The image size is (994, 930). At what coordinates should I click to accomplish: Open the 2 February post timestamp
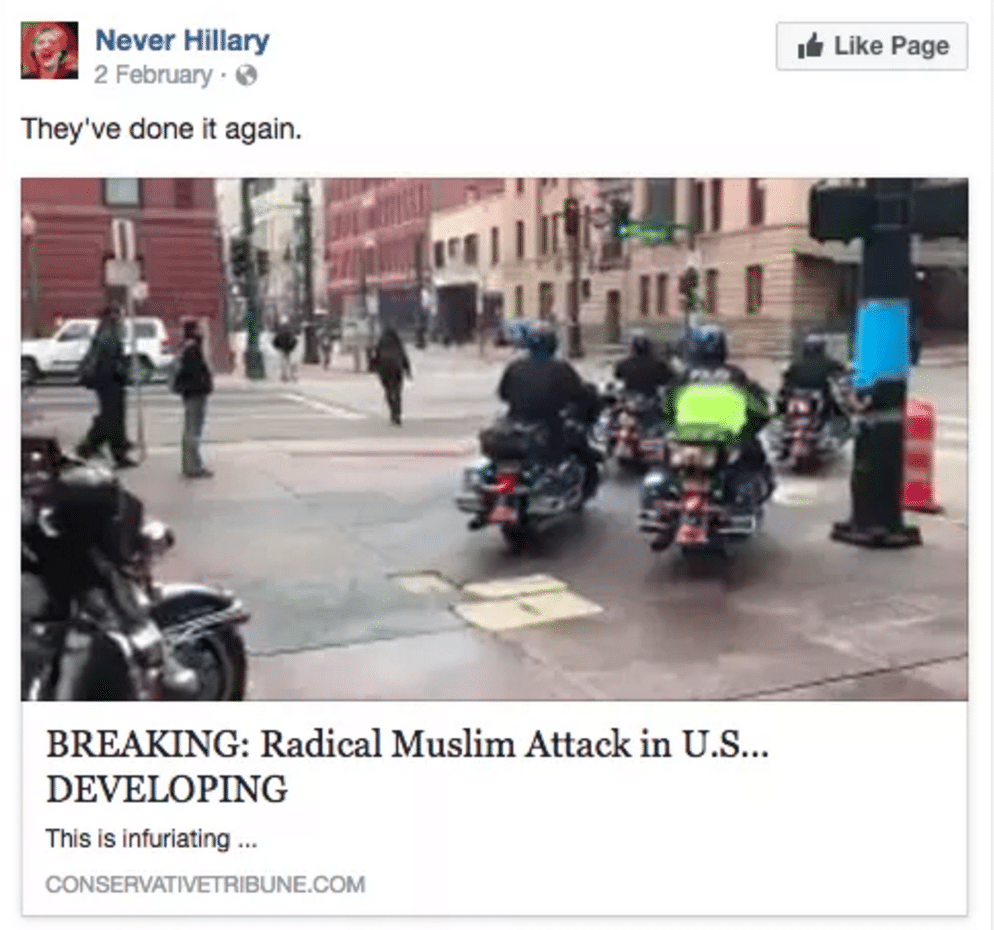[153, 75]
